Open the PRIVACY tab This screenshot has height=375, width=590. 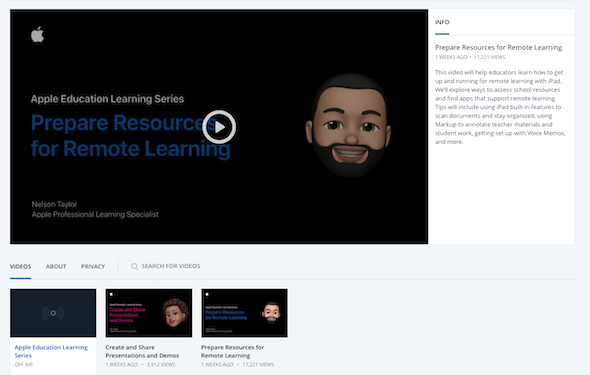(x=93, y=266)
